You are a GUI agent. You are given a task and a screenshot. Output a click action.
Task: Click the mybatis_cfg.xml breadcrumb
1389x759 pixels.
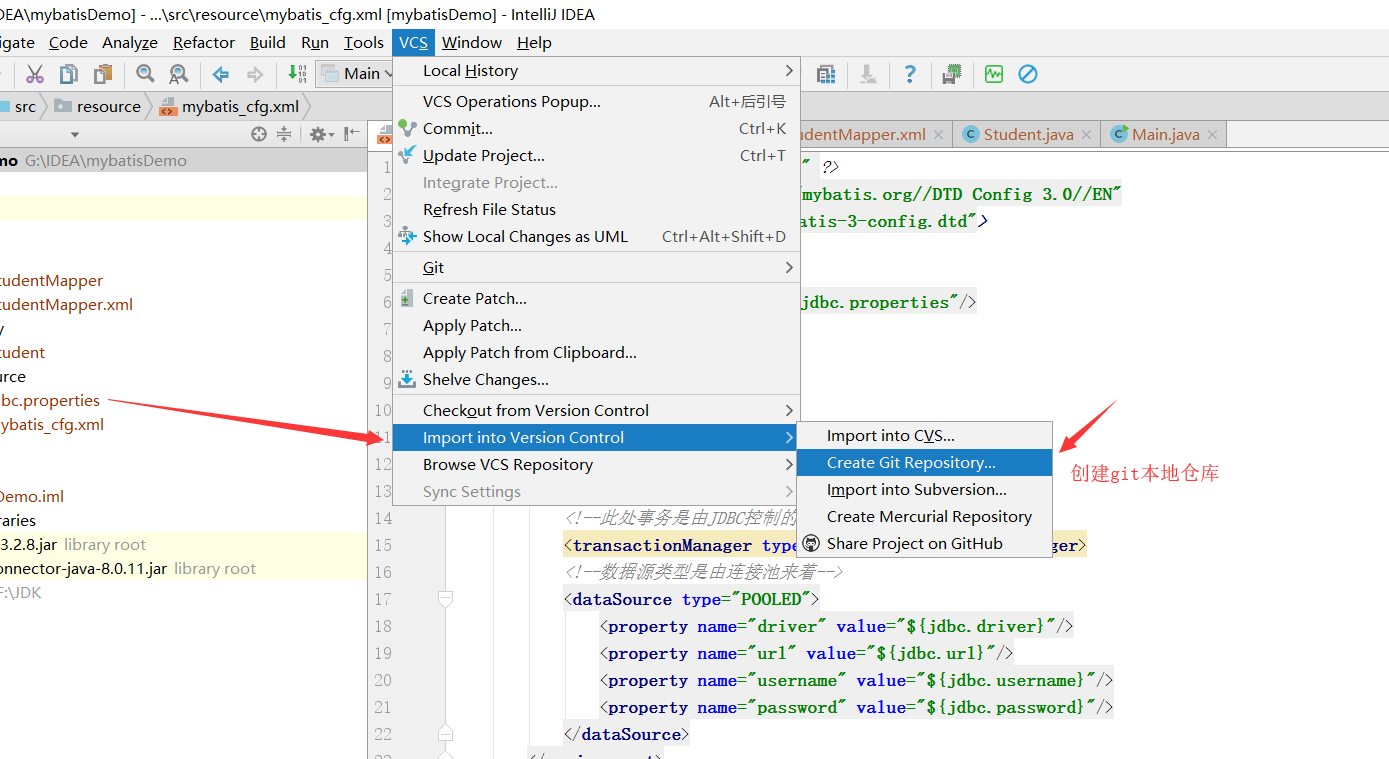[x=229, y=106]
